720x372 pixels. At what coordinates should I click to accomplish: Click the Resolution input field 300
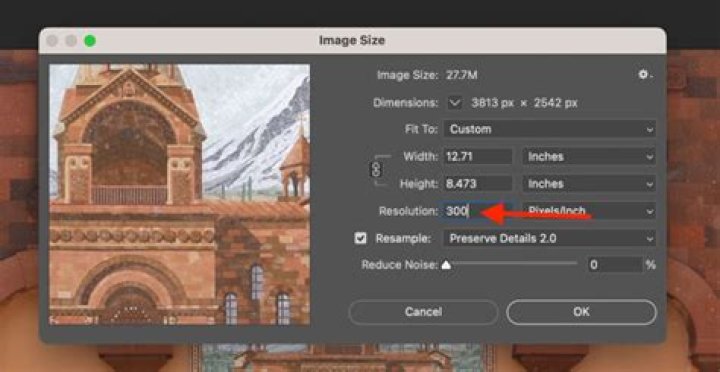tap(478, 211)
